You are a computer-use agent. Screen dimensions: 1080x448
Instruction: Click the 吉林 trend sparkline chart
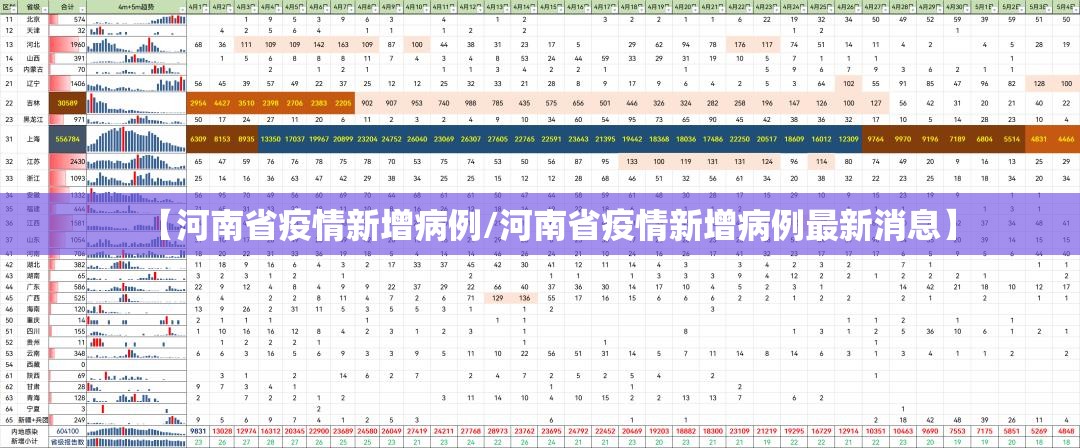tap(136, 102)
